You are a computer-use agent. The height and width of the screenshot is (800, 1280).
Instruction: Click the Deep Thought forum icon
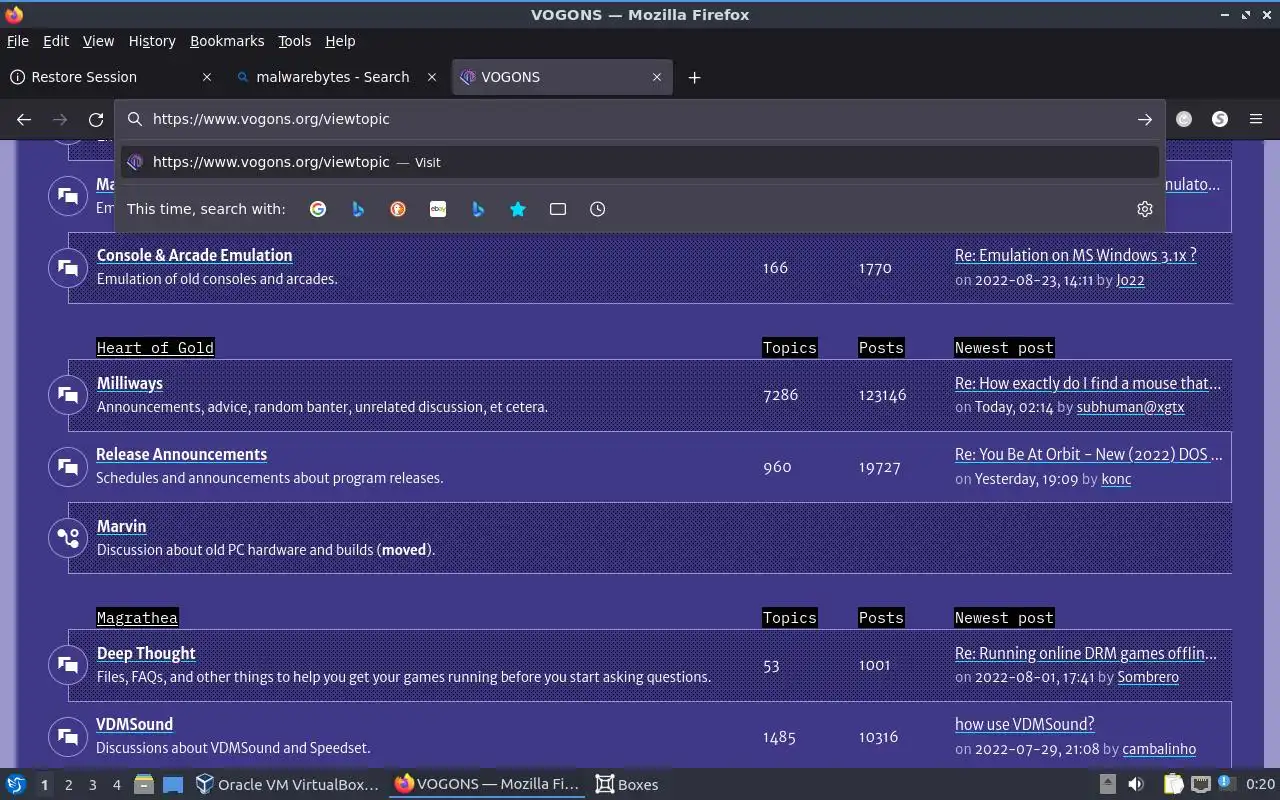tap(68, 665)
